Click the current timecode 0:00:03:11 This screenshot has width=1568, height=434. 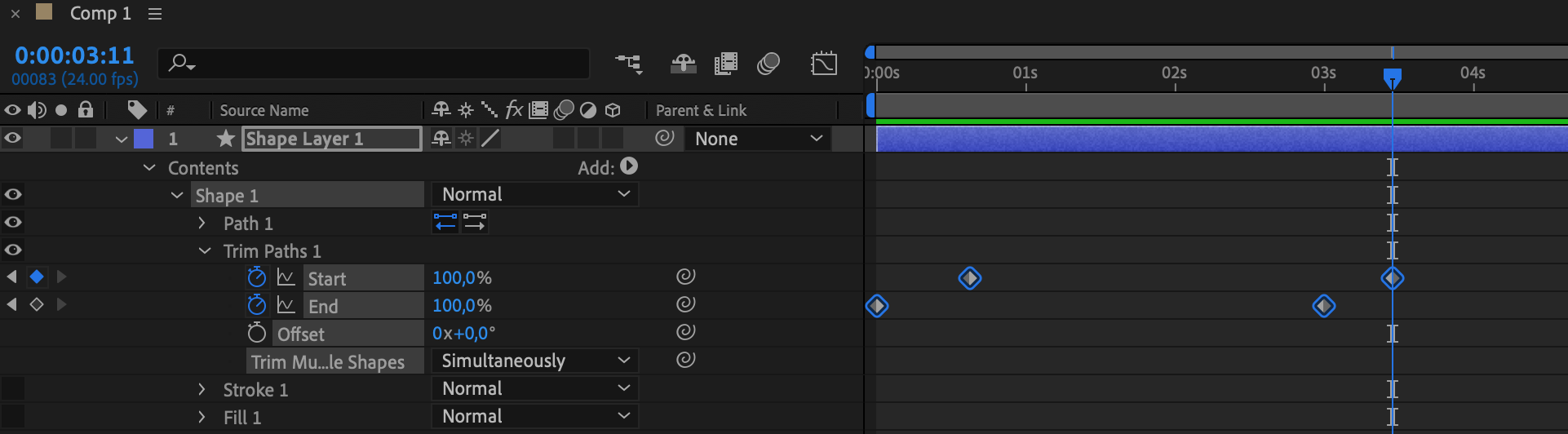click(x=74, y=55)
